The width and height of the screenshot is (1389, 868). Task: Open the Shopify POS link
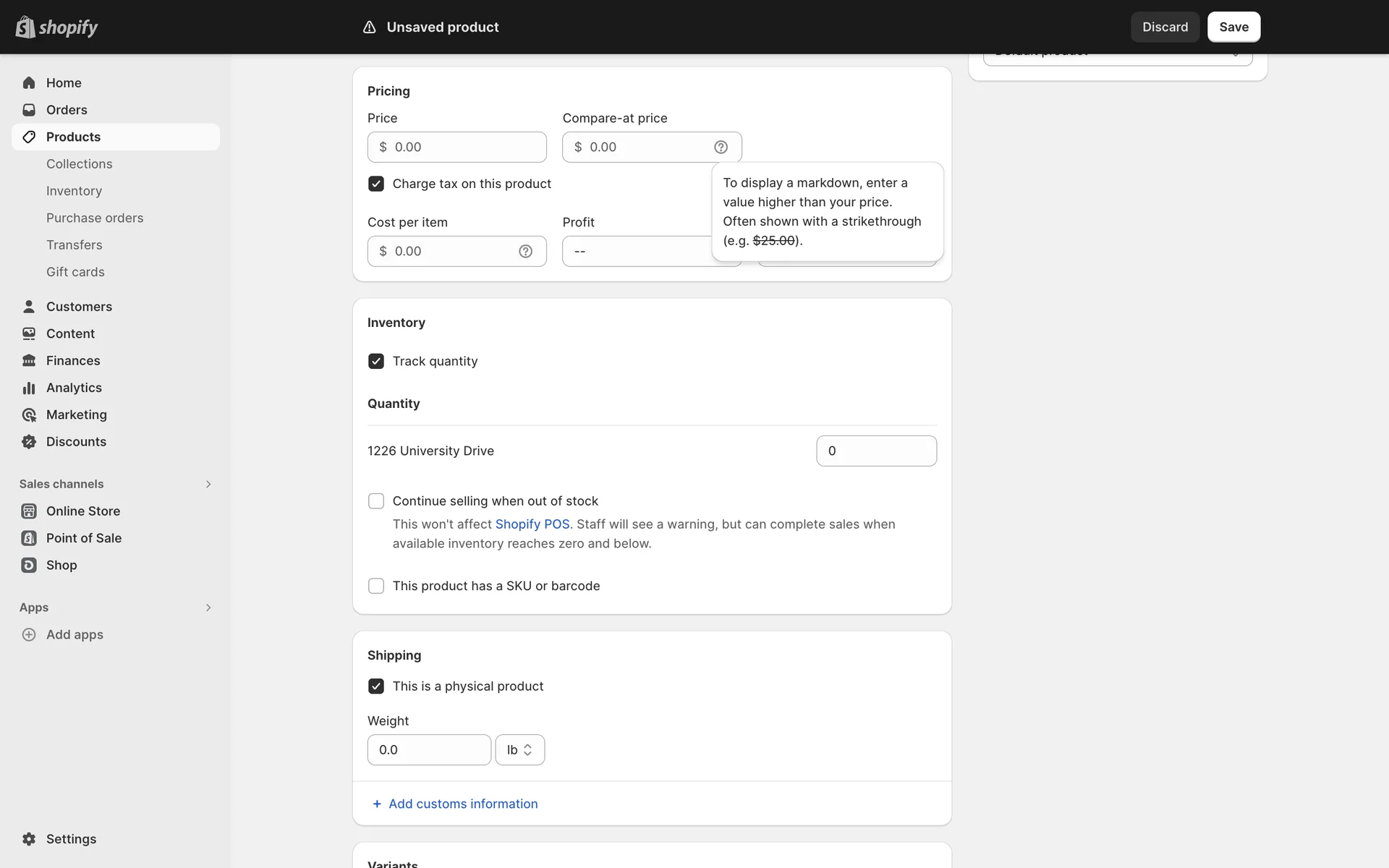[x=532, y=524]
